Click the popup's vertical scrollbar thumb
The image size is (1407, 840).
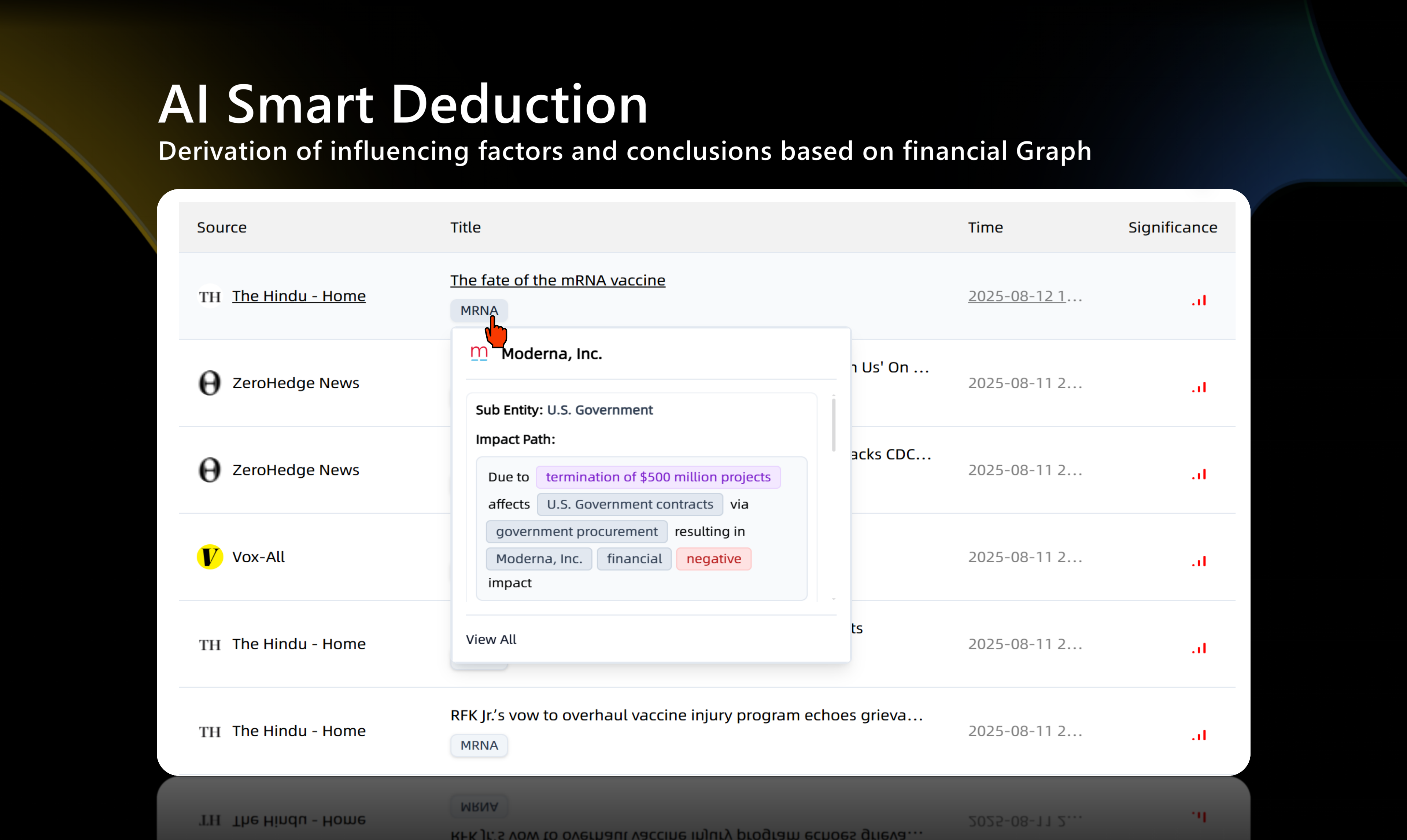pyautogui.click(x=834, y=425)
